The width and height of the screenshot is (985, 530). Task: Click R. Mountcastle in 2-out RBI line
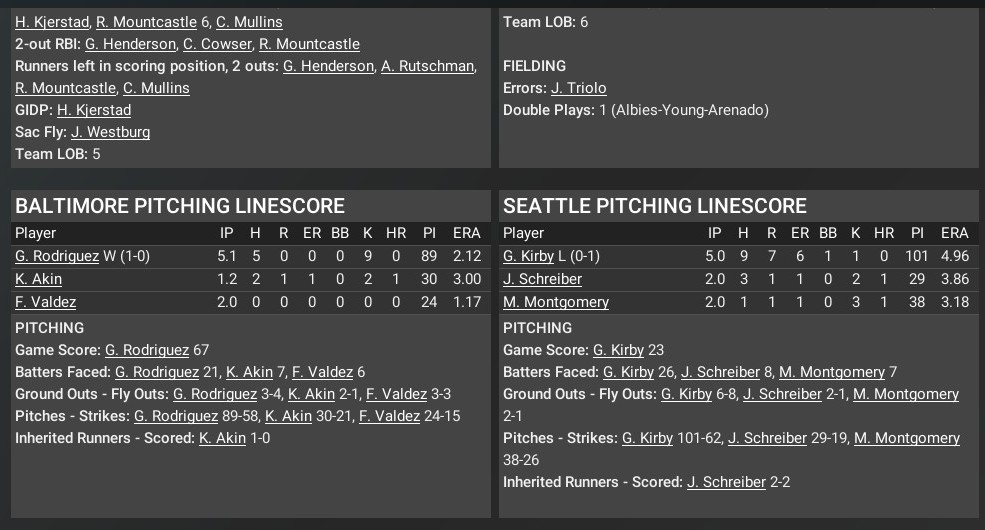tap(309, 44)
